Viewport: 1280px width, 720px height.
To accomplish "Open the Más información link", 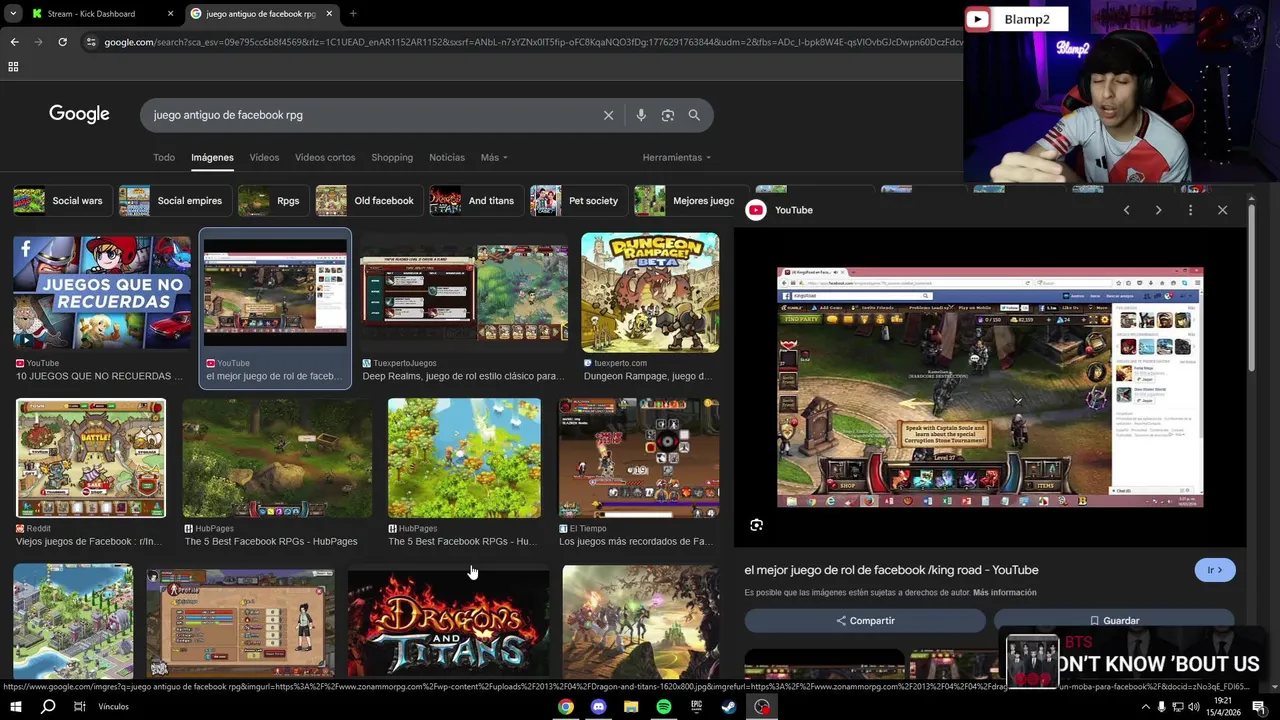I will (1004, 593).
